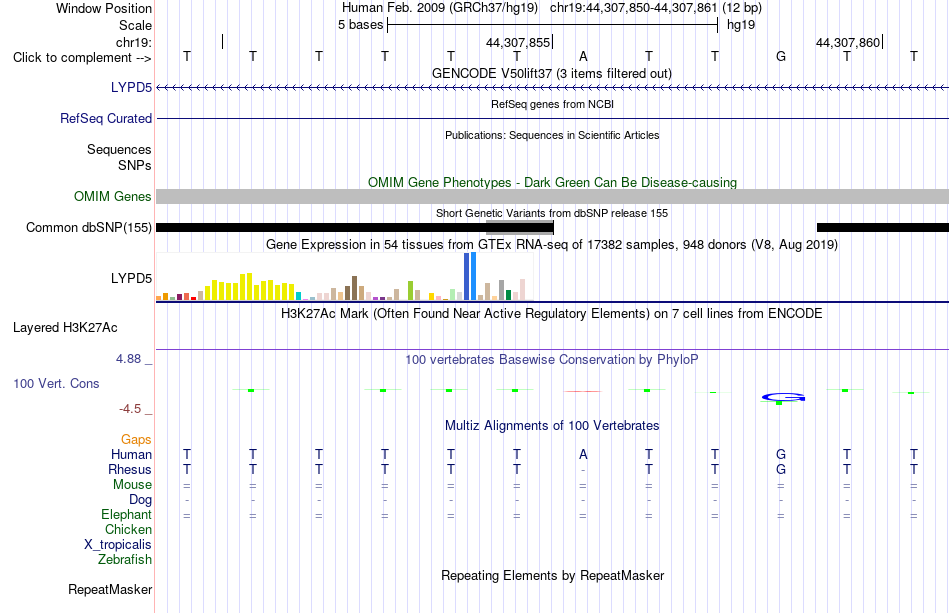Click the Human species label
This screenshot has width=950, height=613.
tap(131, 454)
